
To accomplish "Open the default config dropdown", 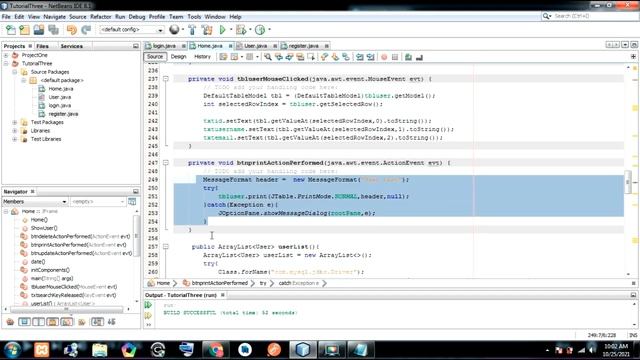I will coord(131,30).
